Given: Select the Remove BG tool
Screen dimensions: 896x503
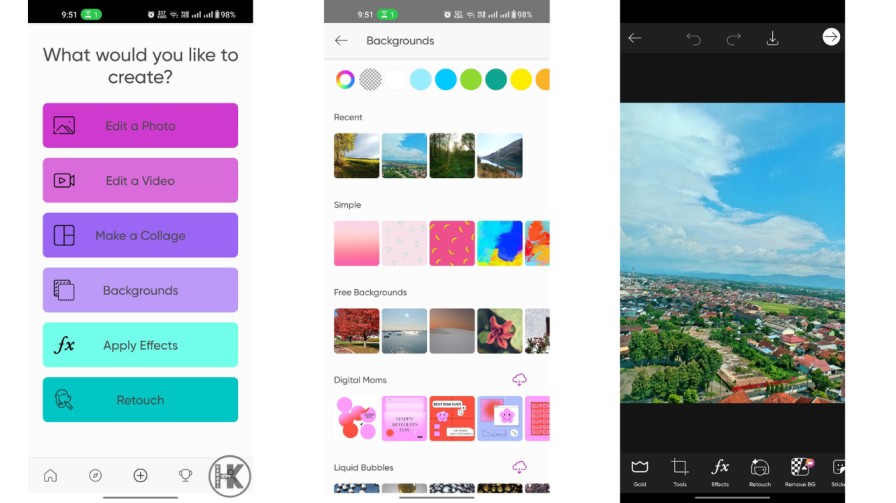Looking at the screenshot, I should point(800,472).
